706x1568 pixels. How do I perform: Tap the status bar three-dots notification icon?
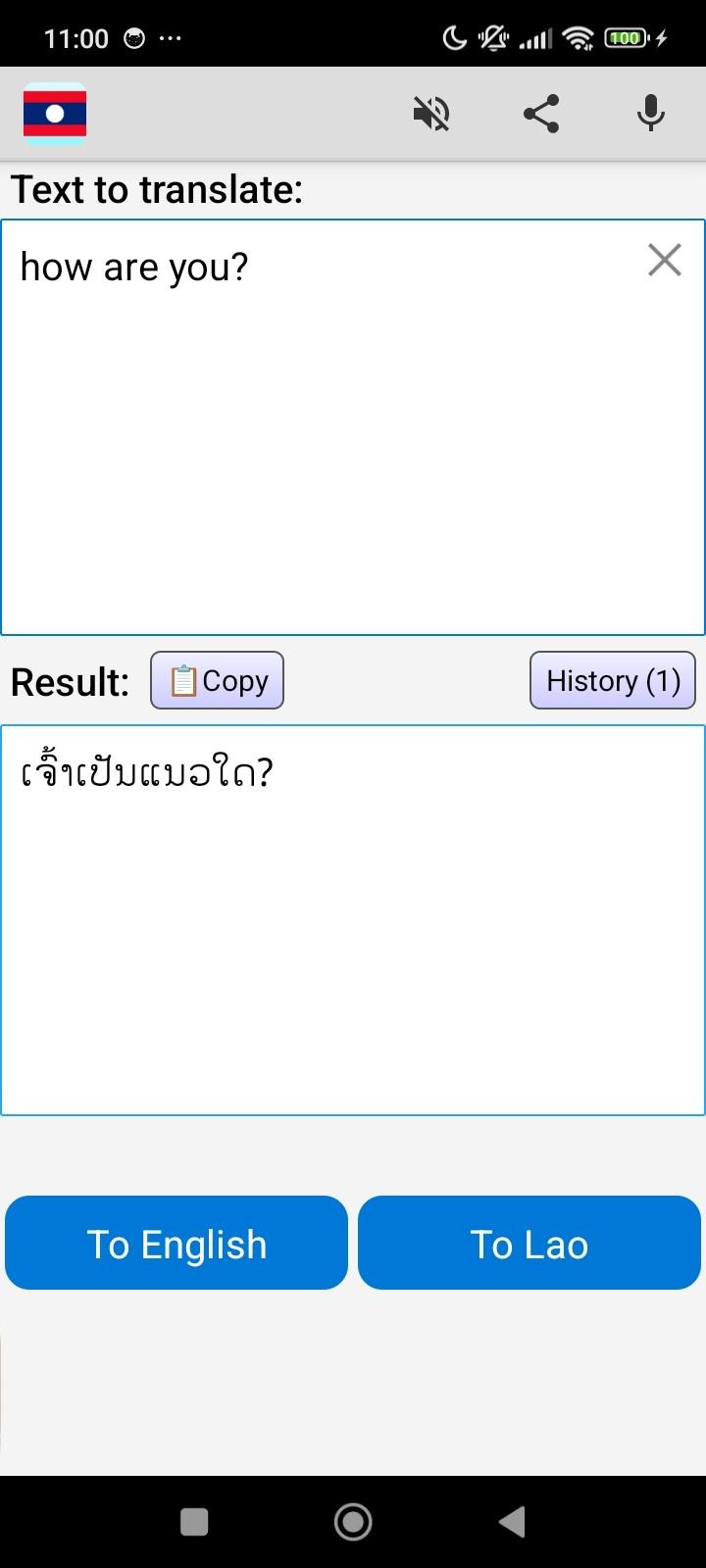tap(170, 38)
